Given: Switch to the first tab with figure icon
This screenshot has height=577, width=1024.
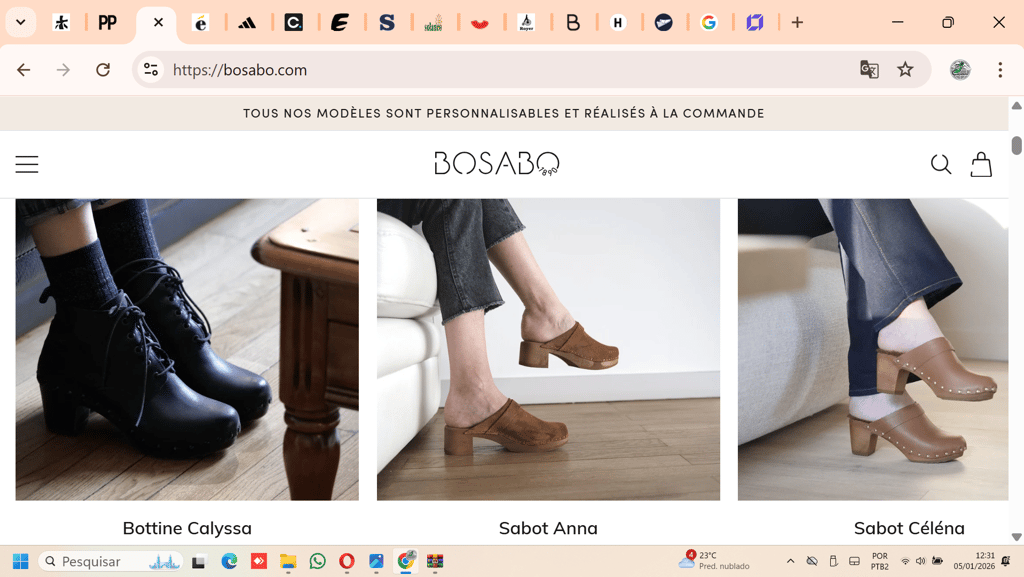Looking at the screenshot, I should point(61,23).
